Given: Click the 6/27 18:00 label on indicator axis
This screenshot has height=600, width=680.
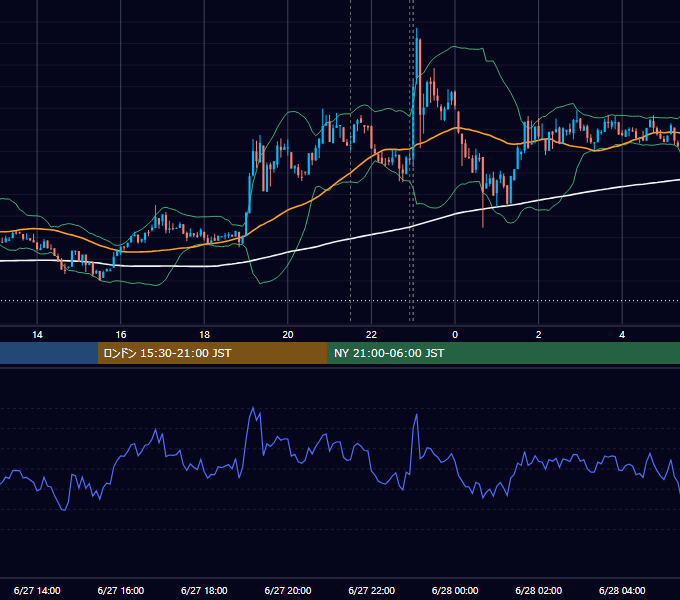Looking at the screenshot, I should coord(204,590).
